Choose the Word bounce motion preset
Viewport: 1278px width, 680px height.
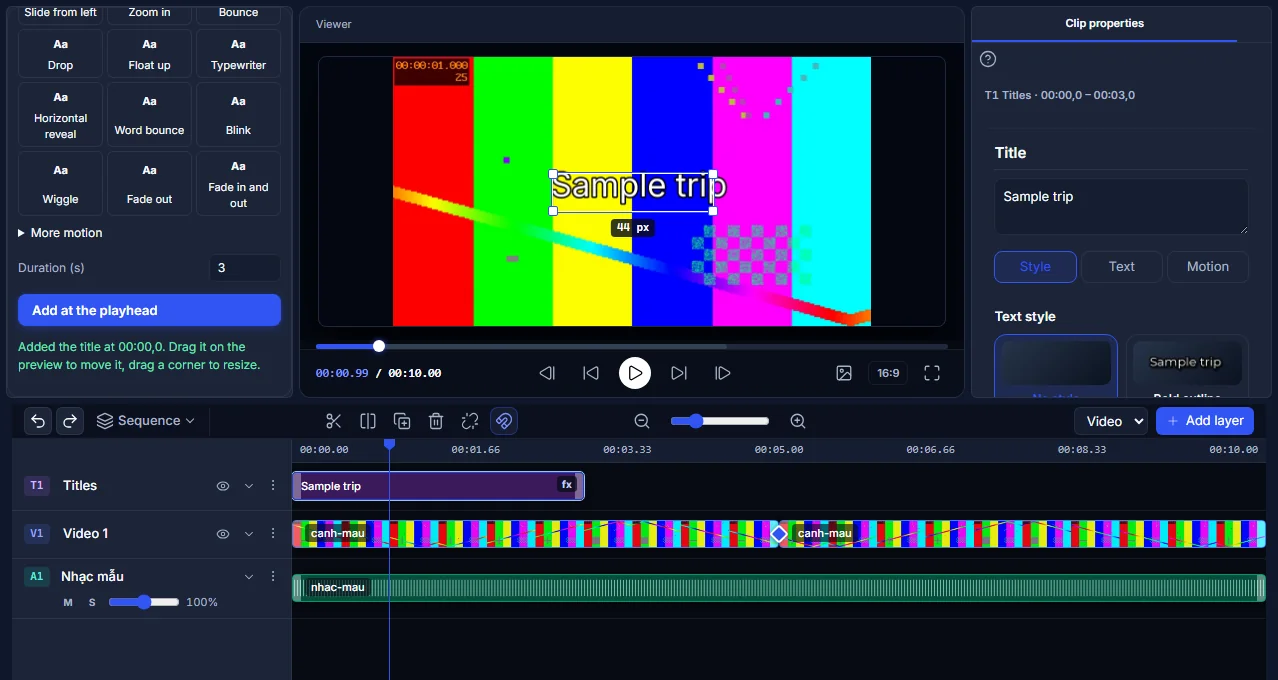coord(149,115)
